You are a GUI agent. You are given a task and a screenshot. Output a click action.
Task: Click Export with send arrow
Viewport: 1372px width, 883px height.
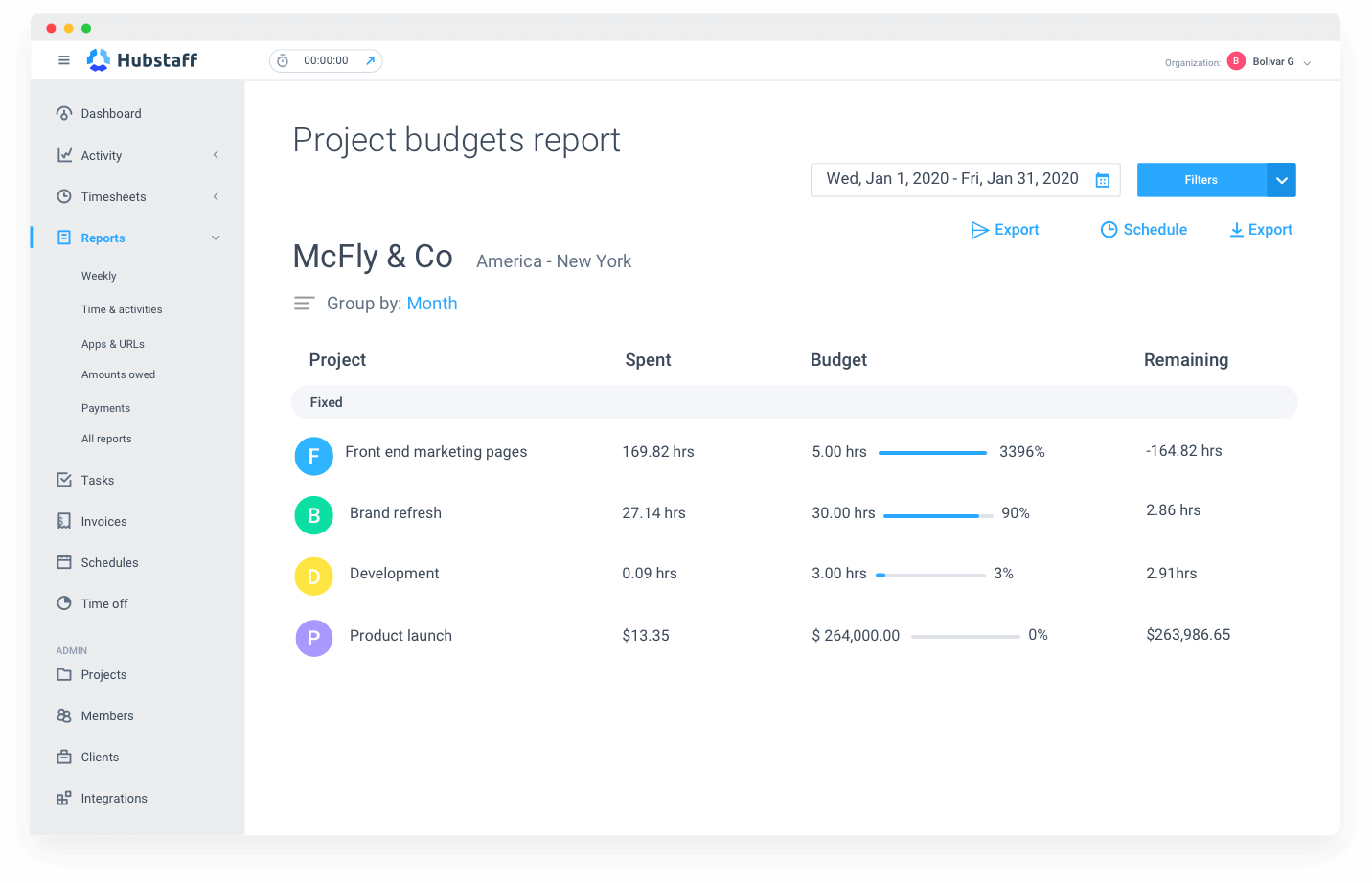1005,230
